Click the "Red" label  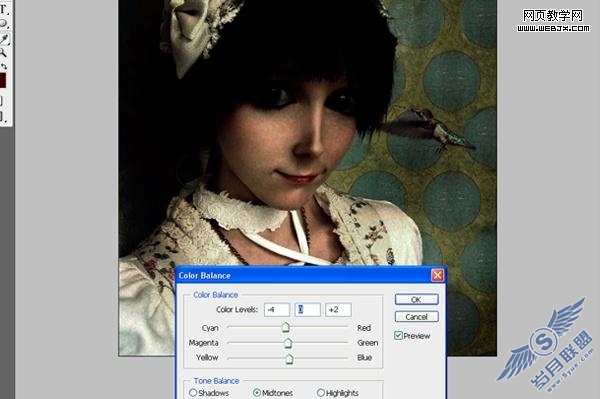(364, 328)
